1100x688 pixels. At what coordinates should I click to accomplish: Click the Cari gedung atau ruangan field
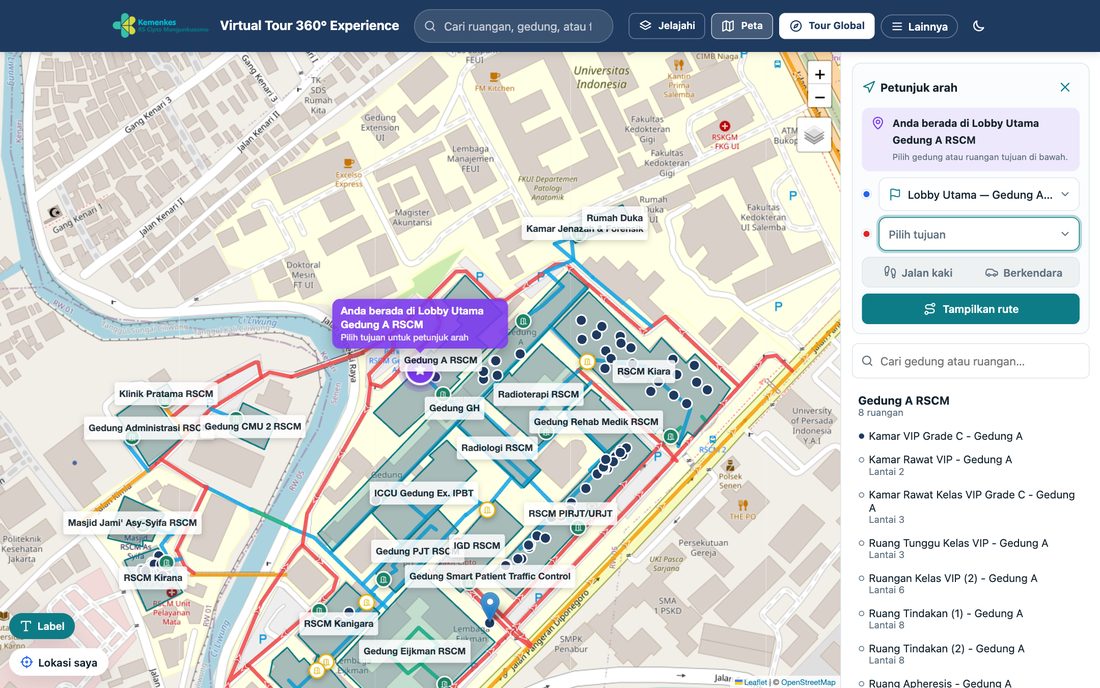click(x=970, y=361)
